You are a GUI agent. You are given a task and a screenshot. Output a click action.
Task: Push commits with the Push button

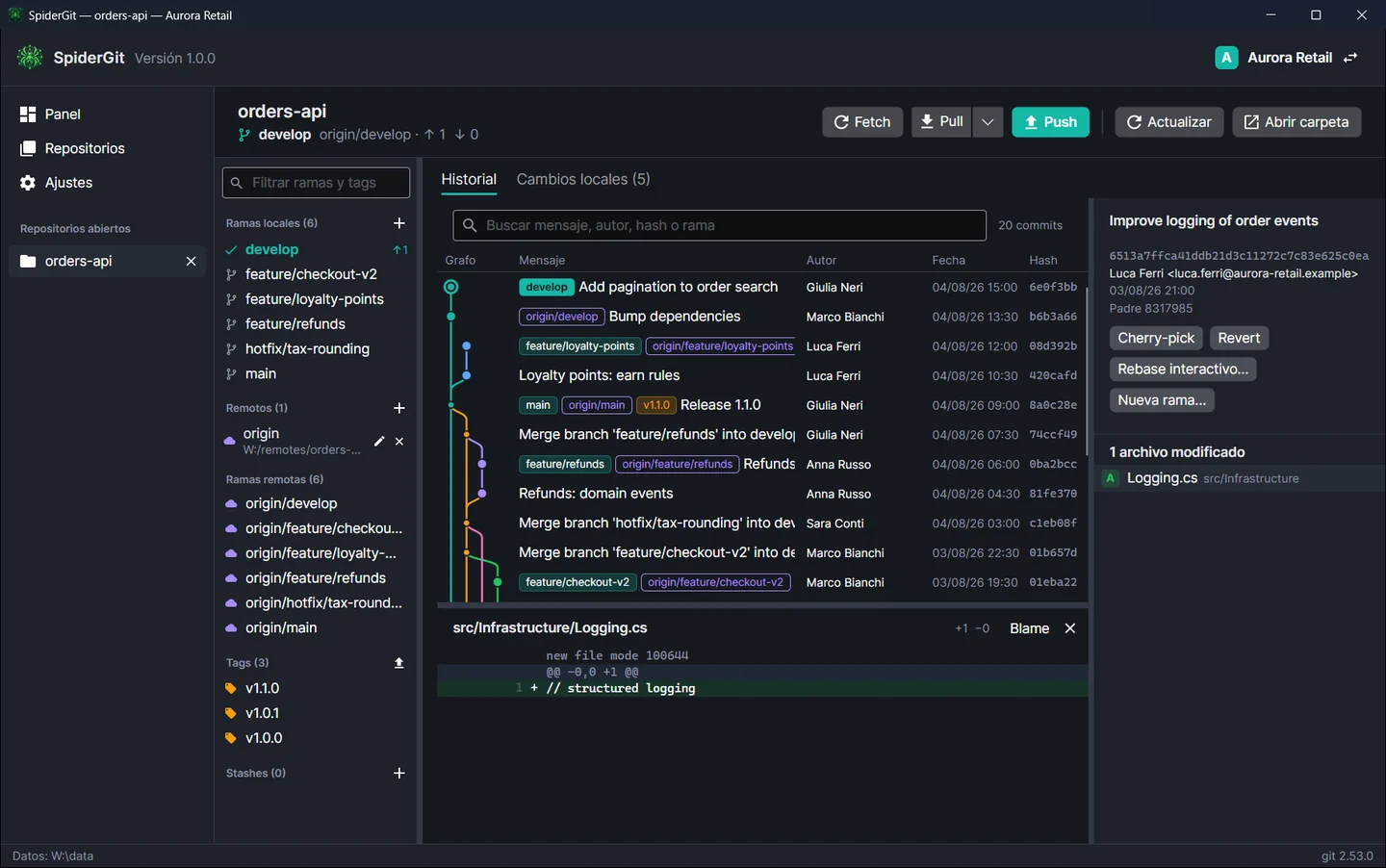[1050, 122]
